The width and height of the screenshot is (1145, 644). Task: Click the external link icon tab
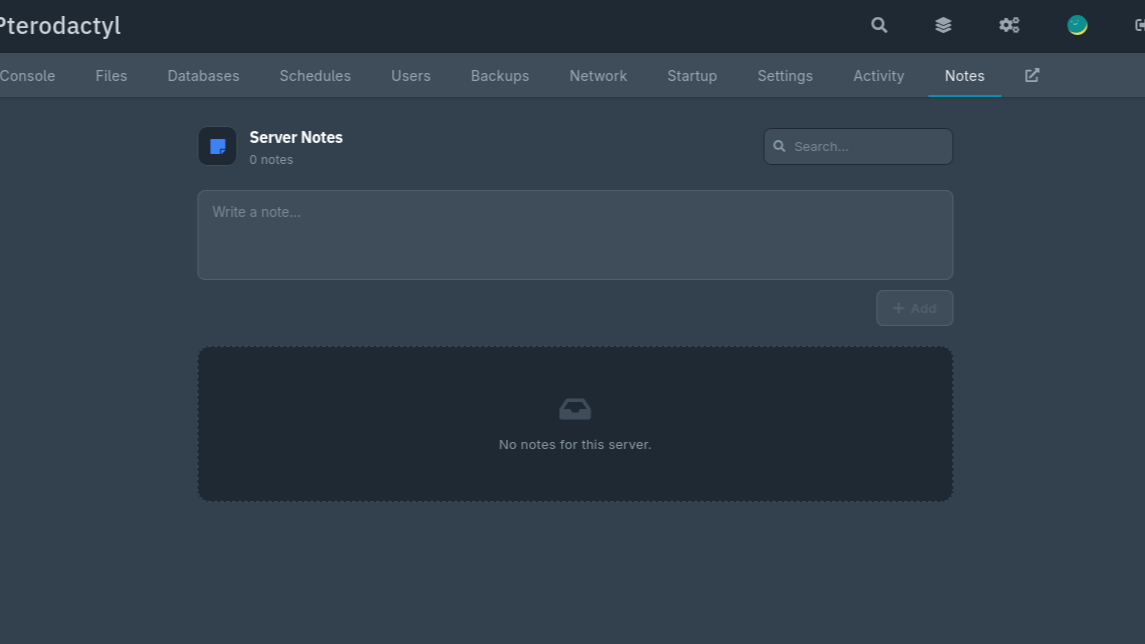point(1032,76)
